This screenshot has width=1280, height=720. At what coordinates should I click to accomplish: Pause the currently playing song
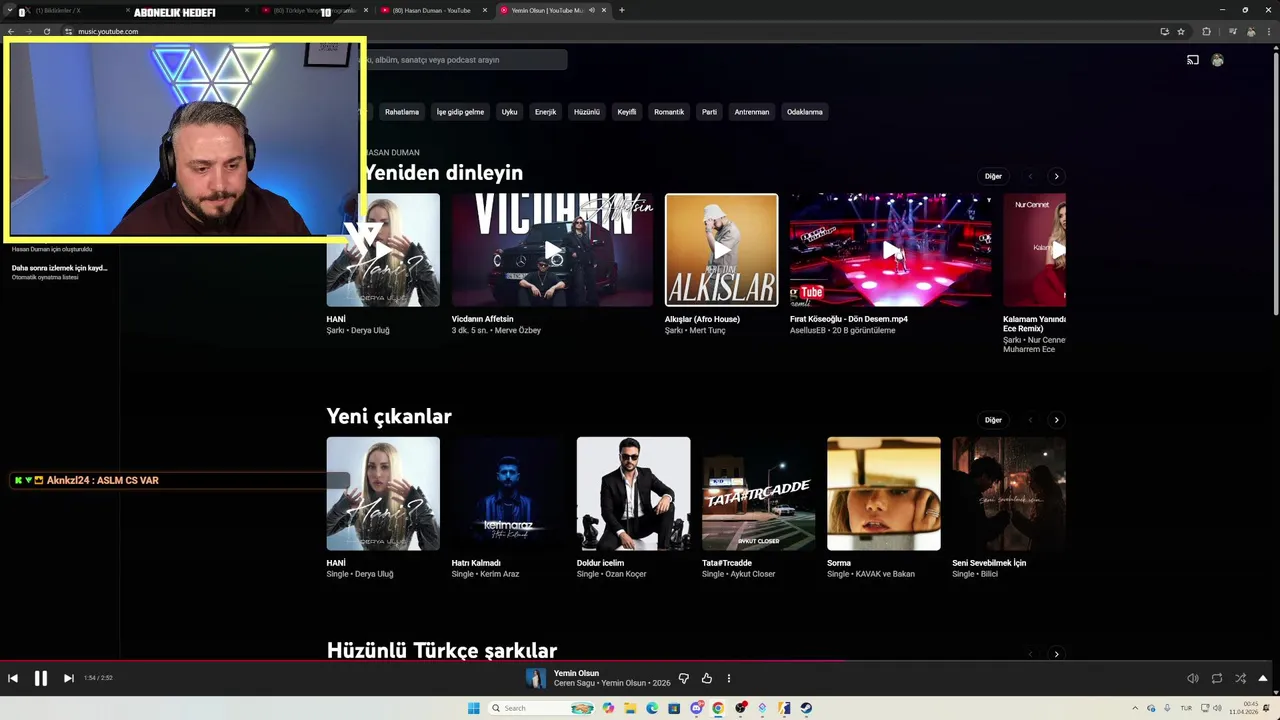coord(41,678)
